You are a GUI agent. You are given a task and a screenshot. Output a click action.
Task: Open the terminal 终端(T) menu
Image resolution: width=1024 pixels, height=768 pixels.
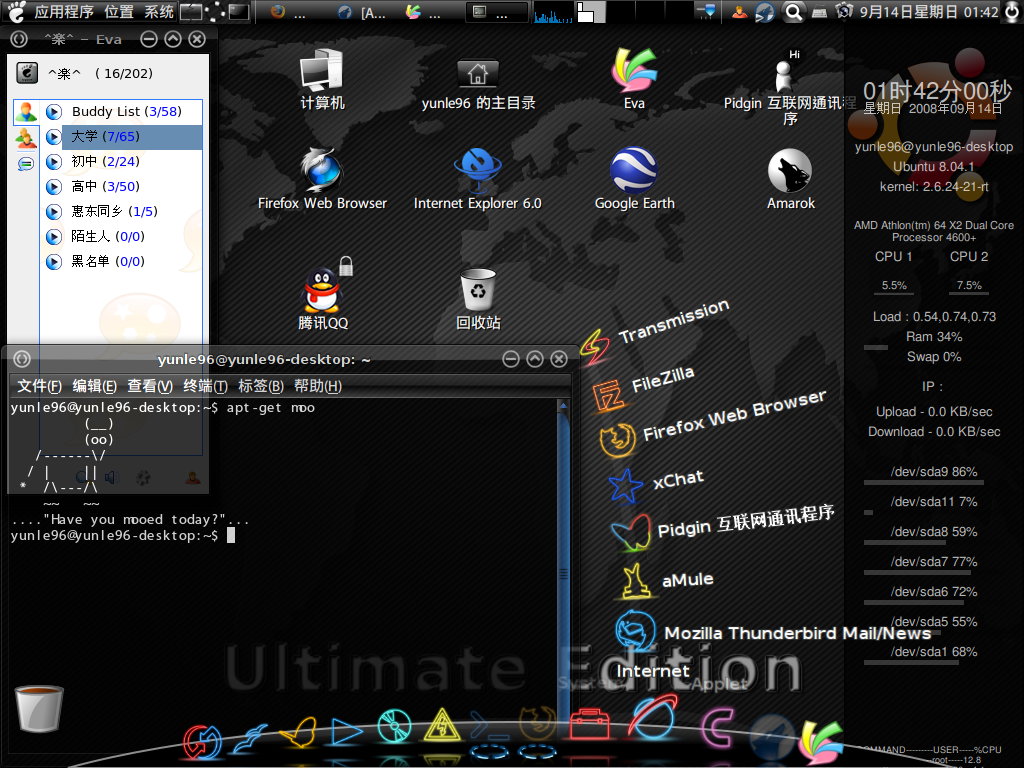pos(206,386)
